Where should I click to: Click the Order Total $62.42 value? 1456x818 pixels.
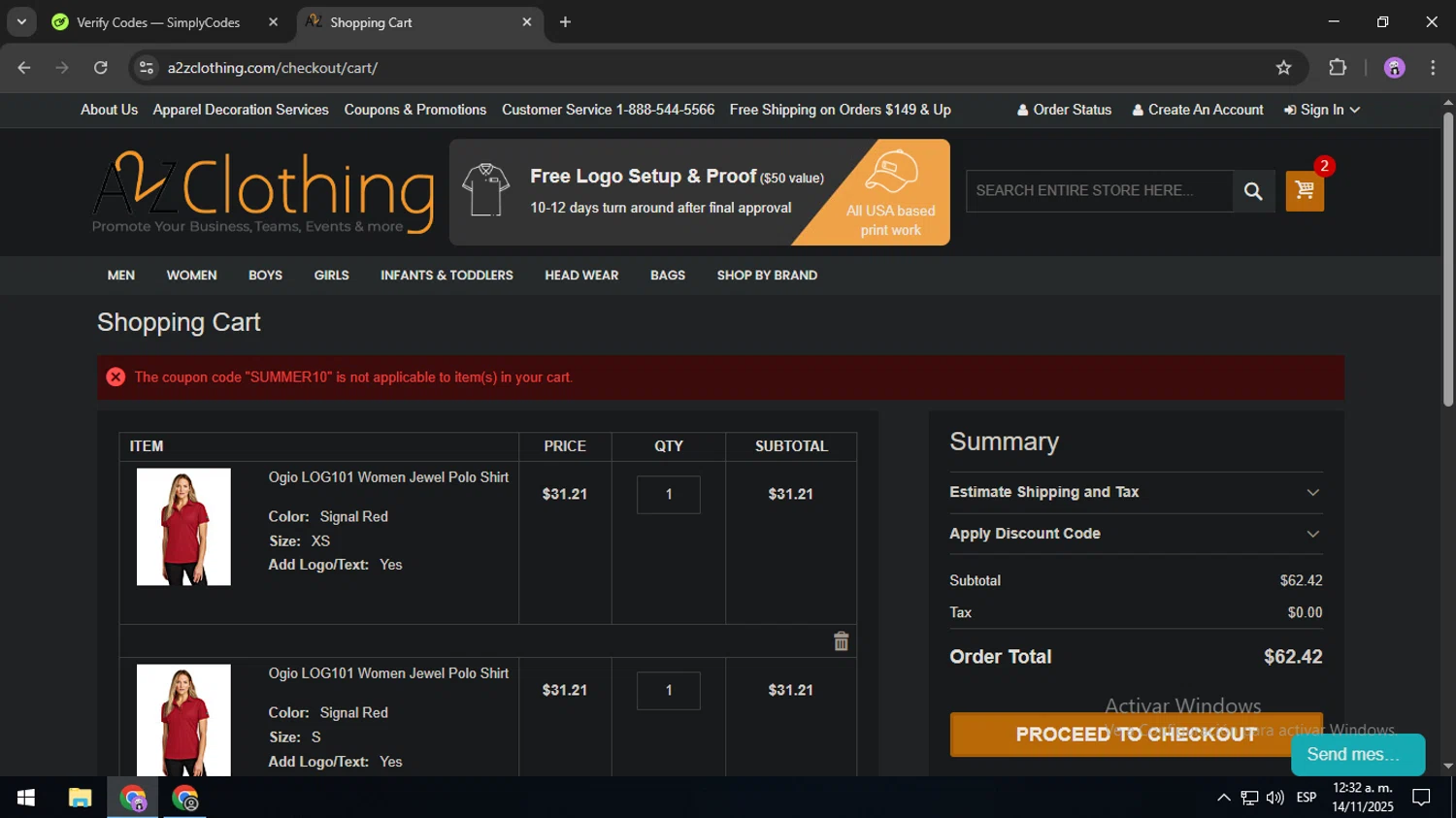click(1293, 657)
